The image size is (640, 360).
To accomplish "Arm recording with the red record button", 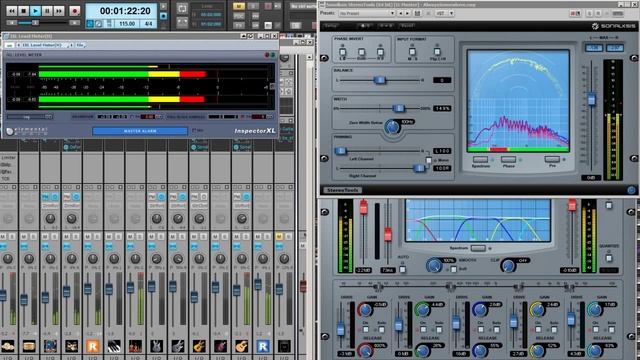I will (75, 11).
